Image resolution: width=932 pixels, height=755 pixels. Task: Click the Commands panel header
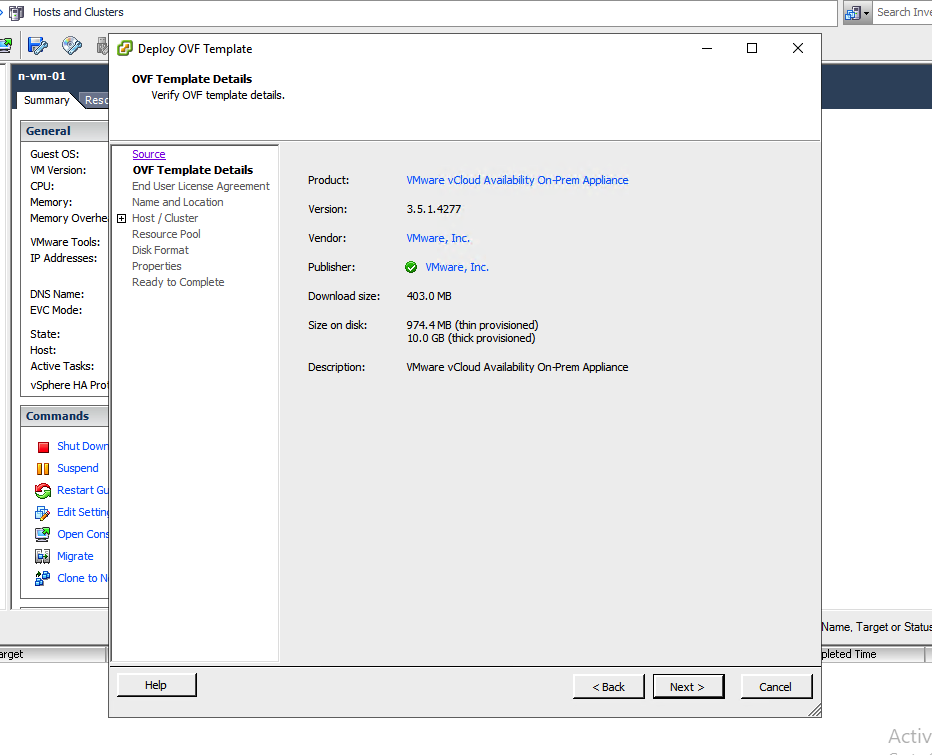65,416
